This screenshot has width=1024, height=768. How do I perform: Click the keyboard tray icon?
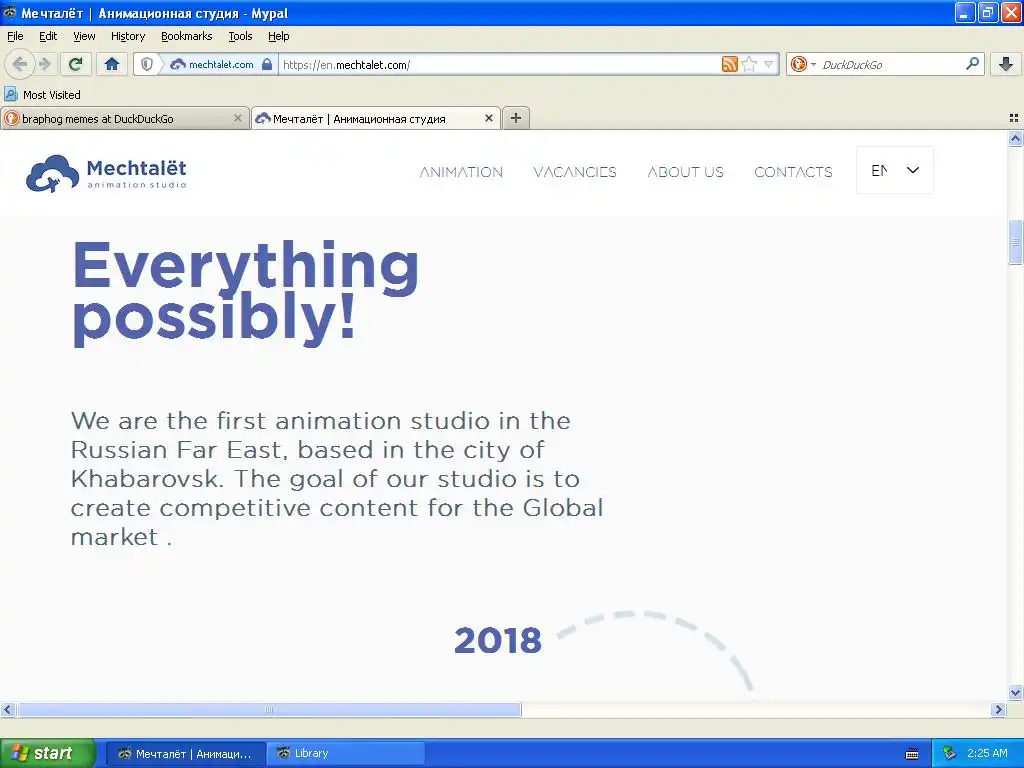[912, 754]
